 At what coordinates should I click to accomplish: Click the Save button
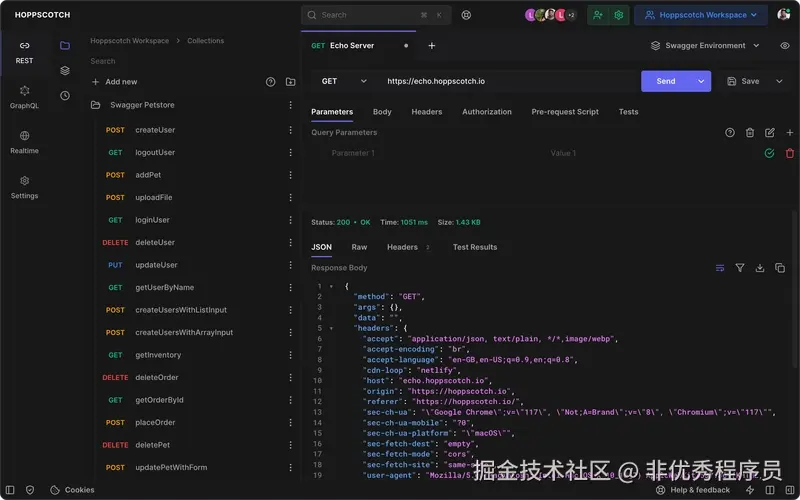[x=743, y=81]
